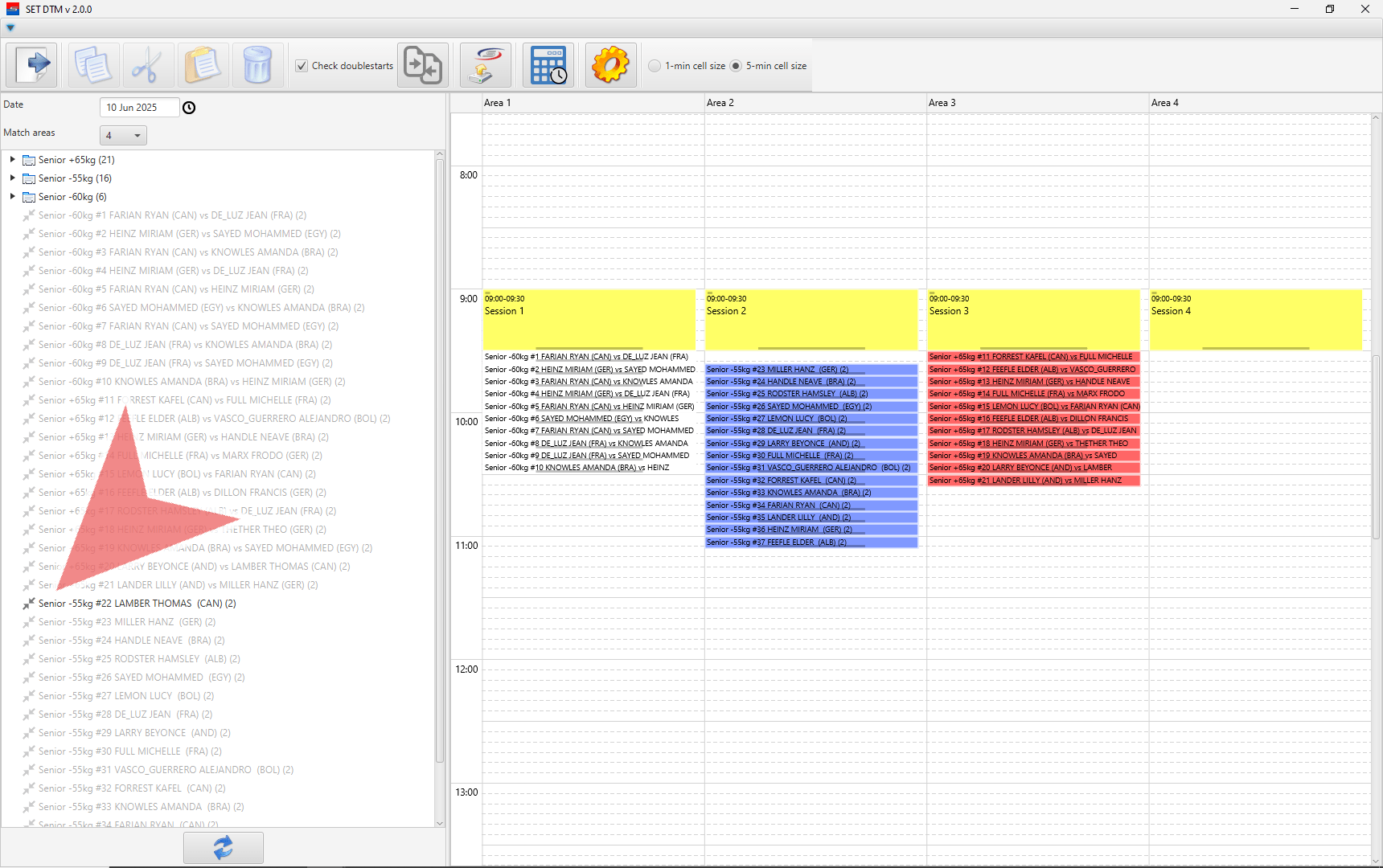Click the two-documents swap icon
The image size is (1383, 868).
[x=423, y=65]
